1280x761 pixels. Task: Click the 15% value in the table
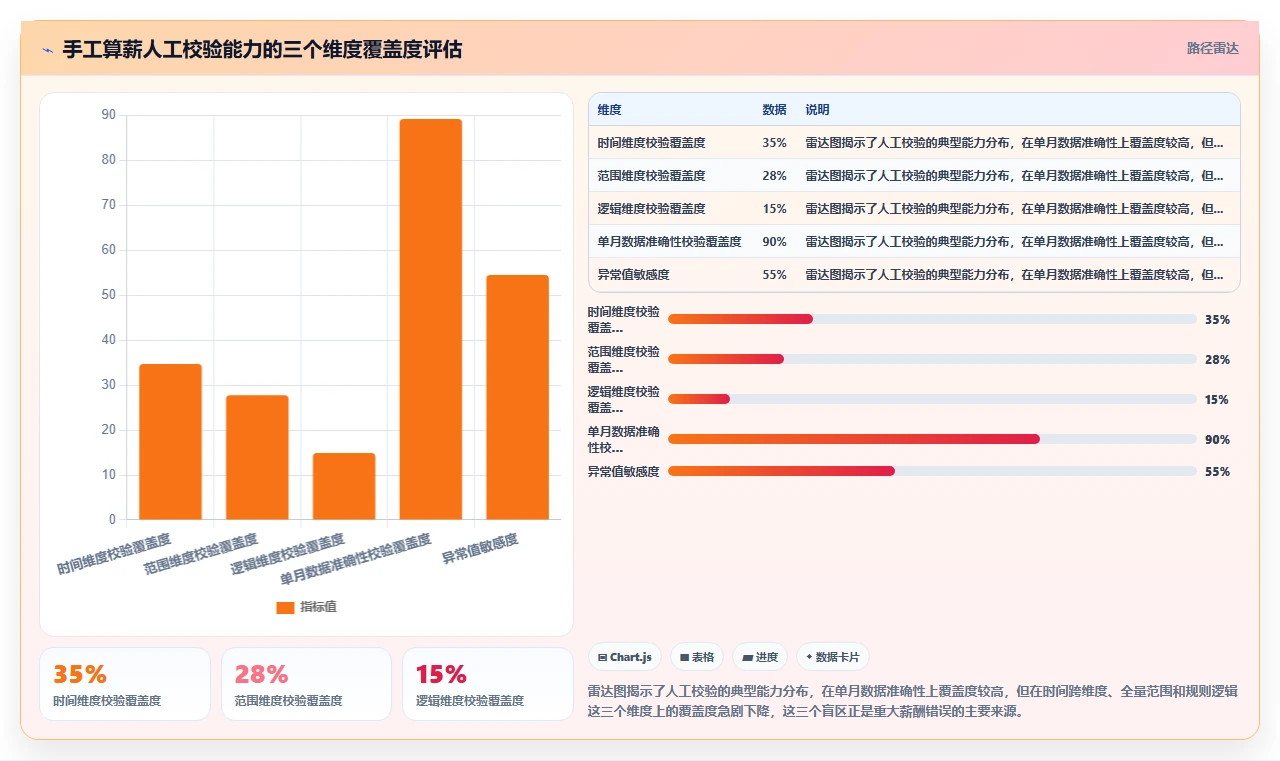pos(774,209)
